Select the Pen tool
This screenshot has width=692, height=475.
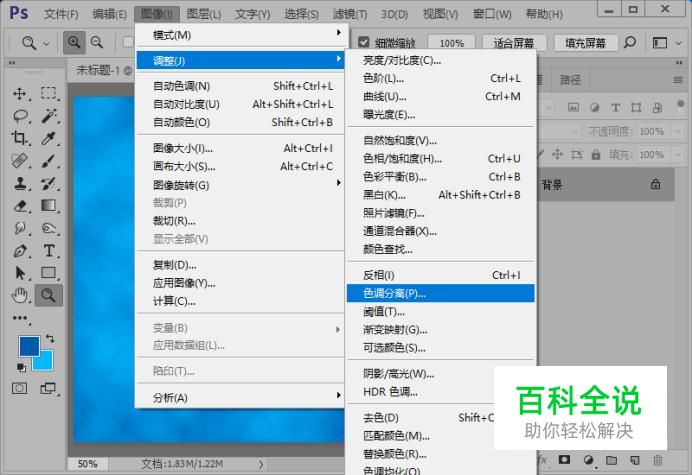point(20,251)
